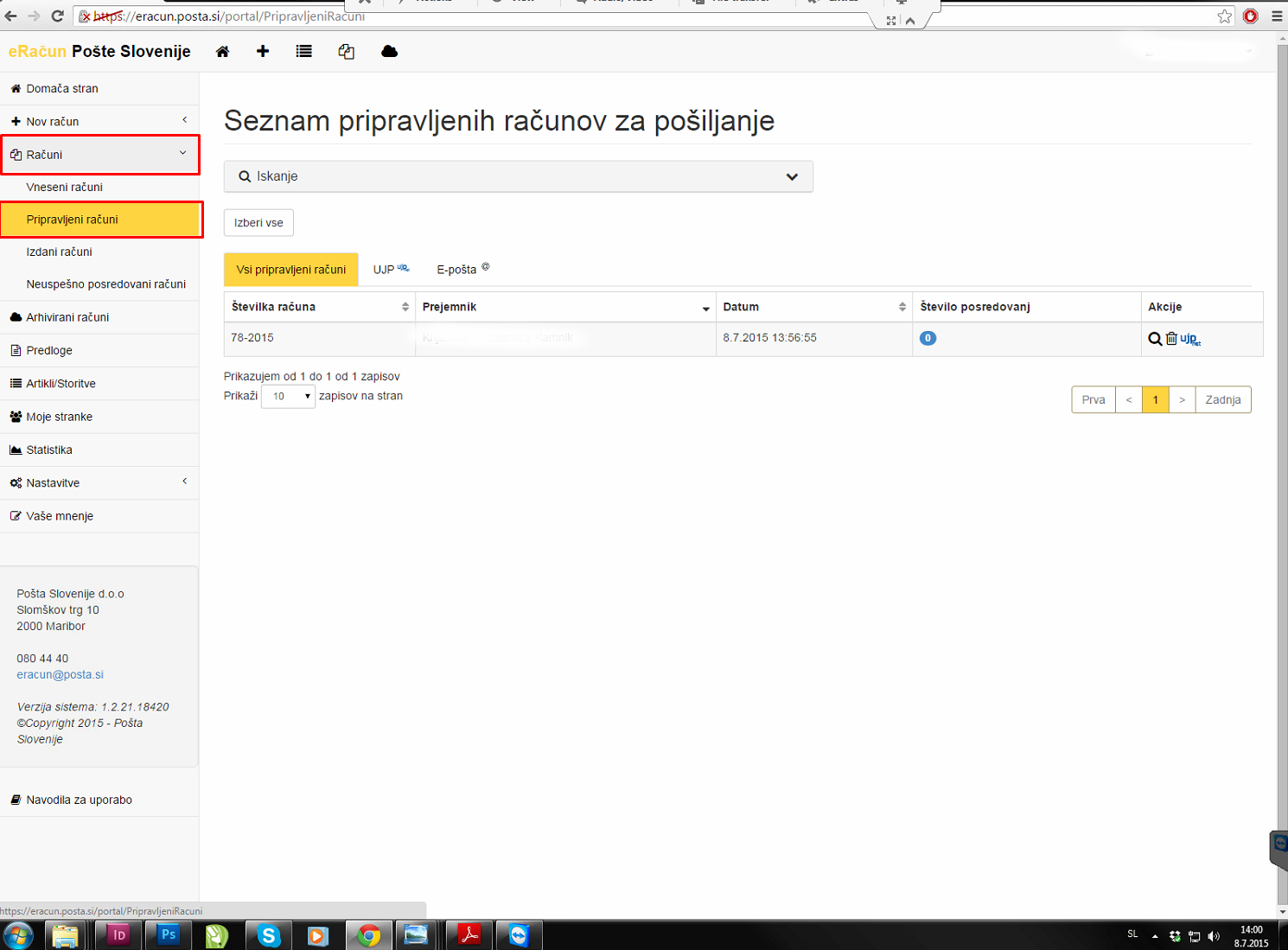Click the Izberi vse button
The height and width of the screenshot is (950, 1288).
click(x=258, y=222)
